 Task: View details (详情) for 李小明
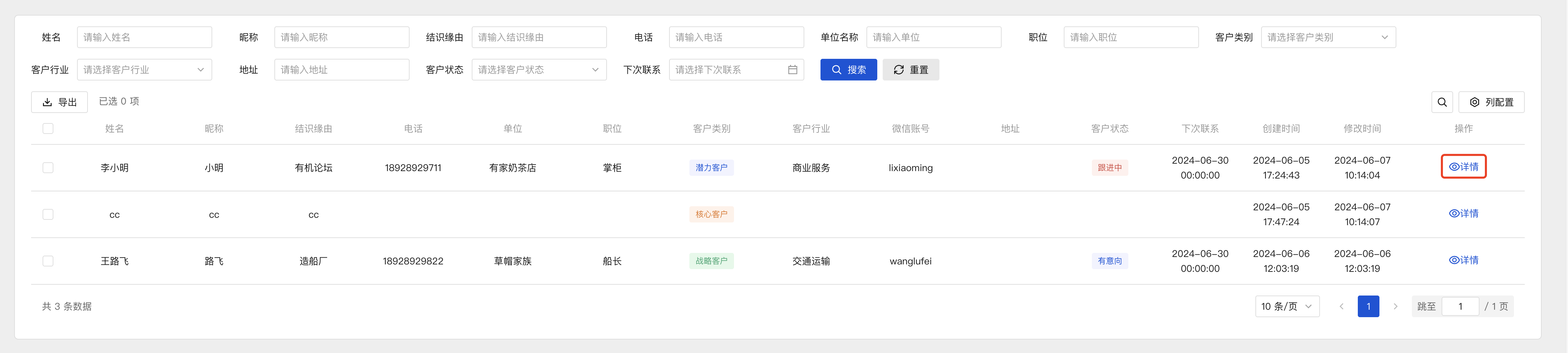click(x=1463, y=167)
